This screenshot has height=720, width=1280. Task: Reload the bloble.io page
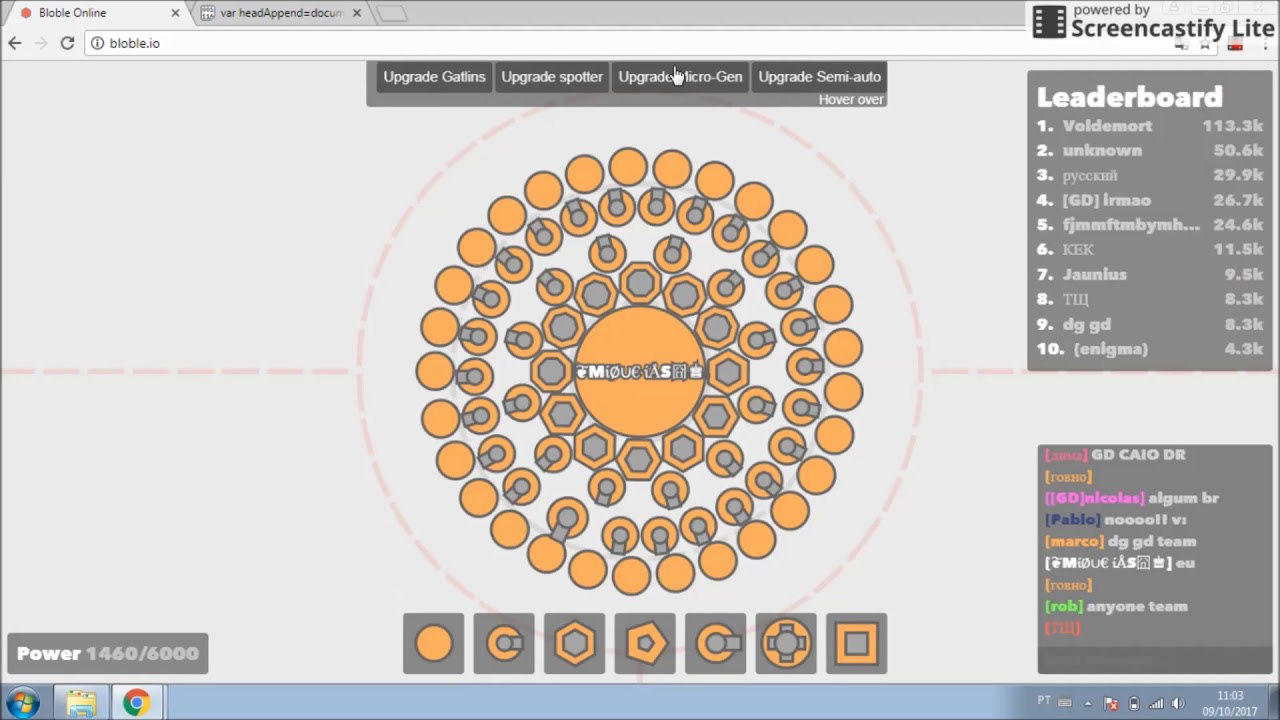click(x=67, y=43)
